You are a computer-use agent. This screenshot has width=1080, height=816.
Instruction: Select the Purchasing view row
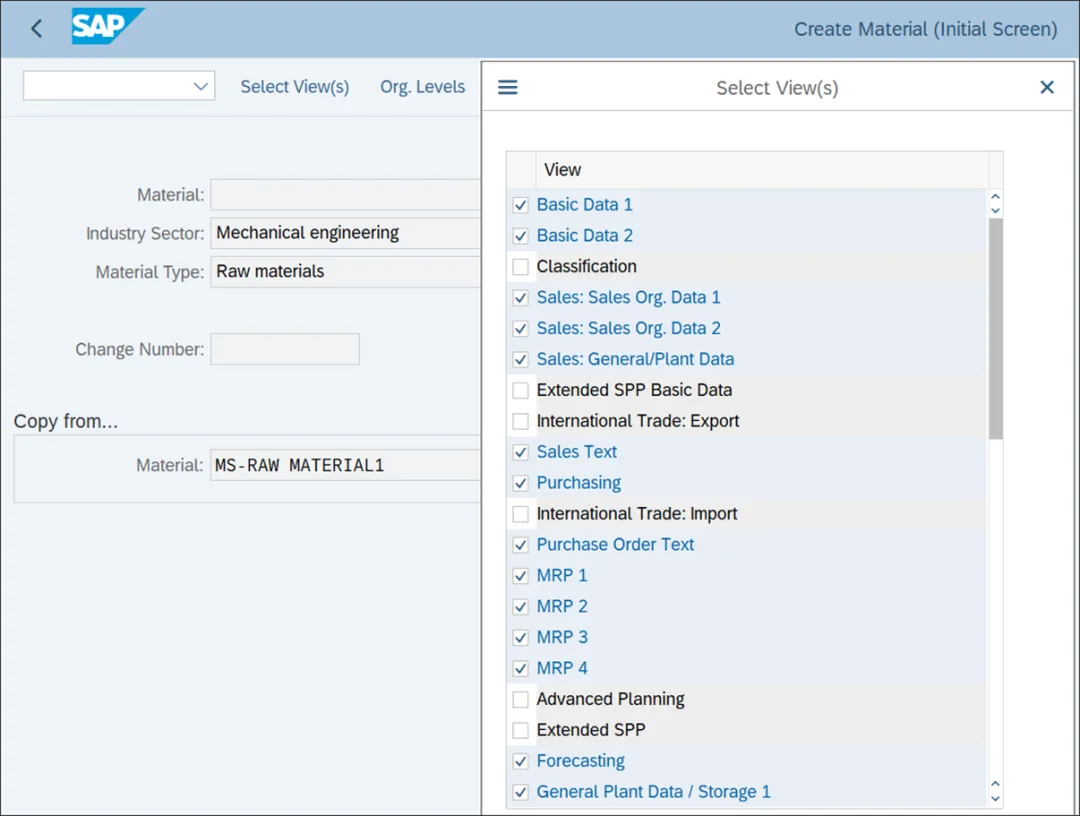(579, 483)
